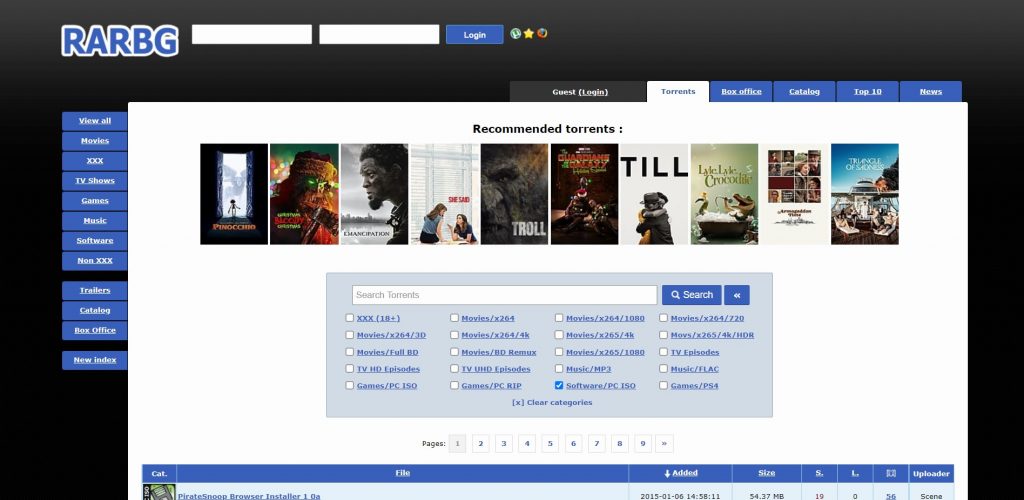The height and width of the screenshot is (500, 1024).
Task: Uncheck the Software/PC ISO checkbox
Action: 559,386
